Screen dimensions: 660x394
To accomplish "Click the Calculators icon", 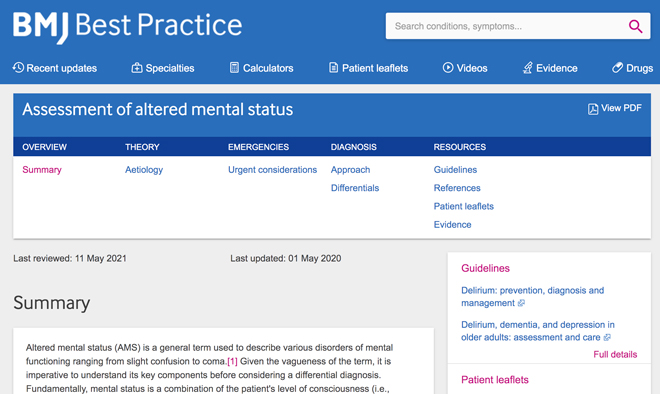I will click(234, 67).
